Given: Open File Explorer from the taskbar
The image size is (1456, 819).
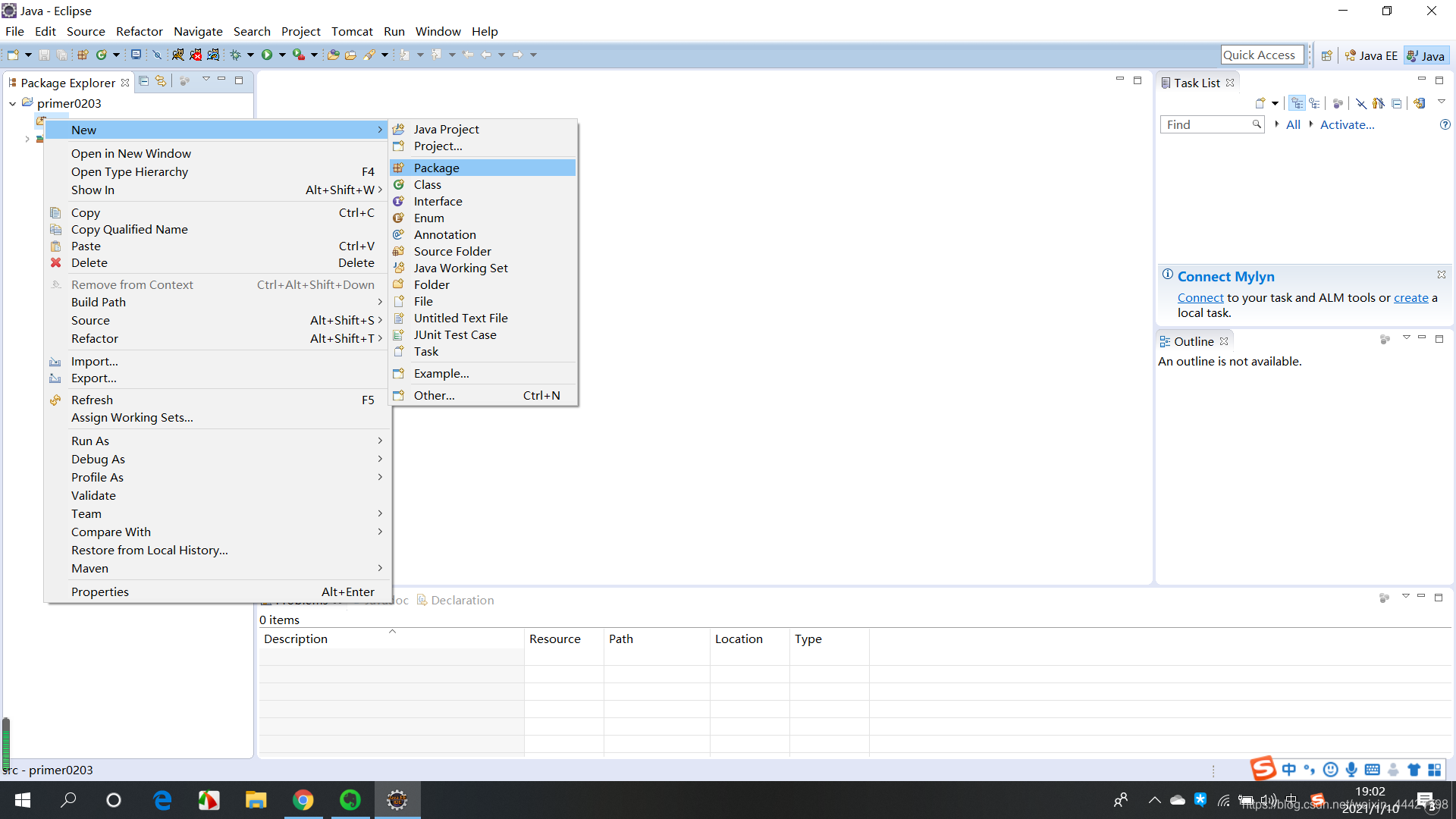Looking at the screenshot, I should pyautogui.click(x=256, y=800).
